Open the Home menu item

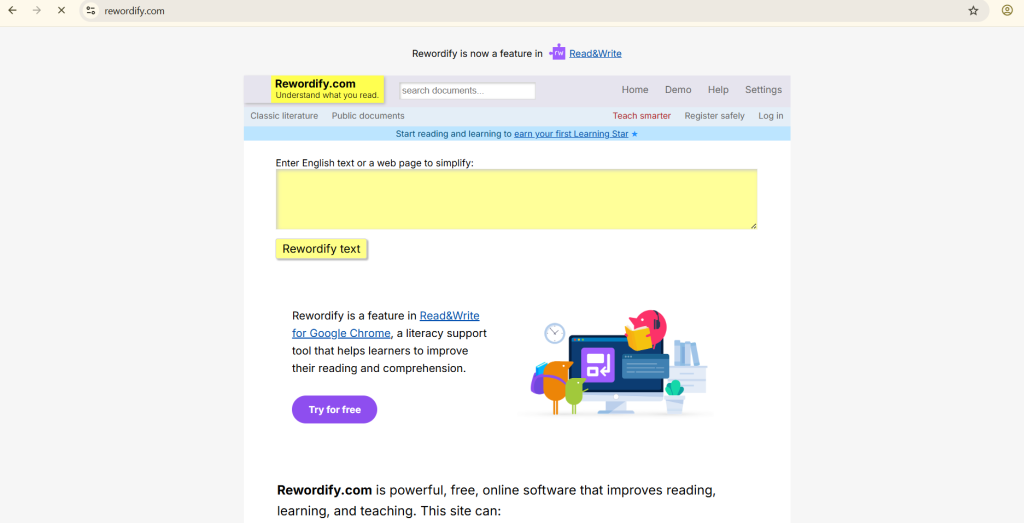tap(635, 90)
